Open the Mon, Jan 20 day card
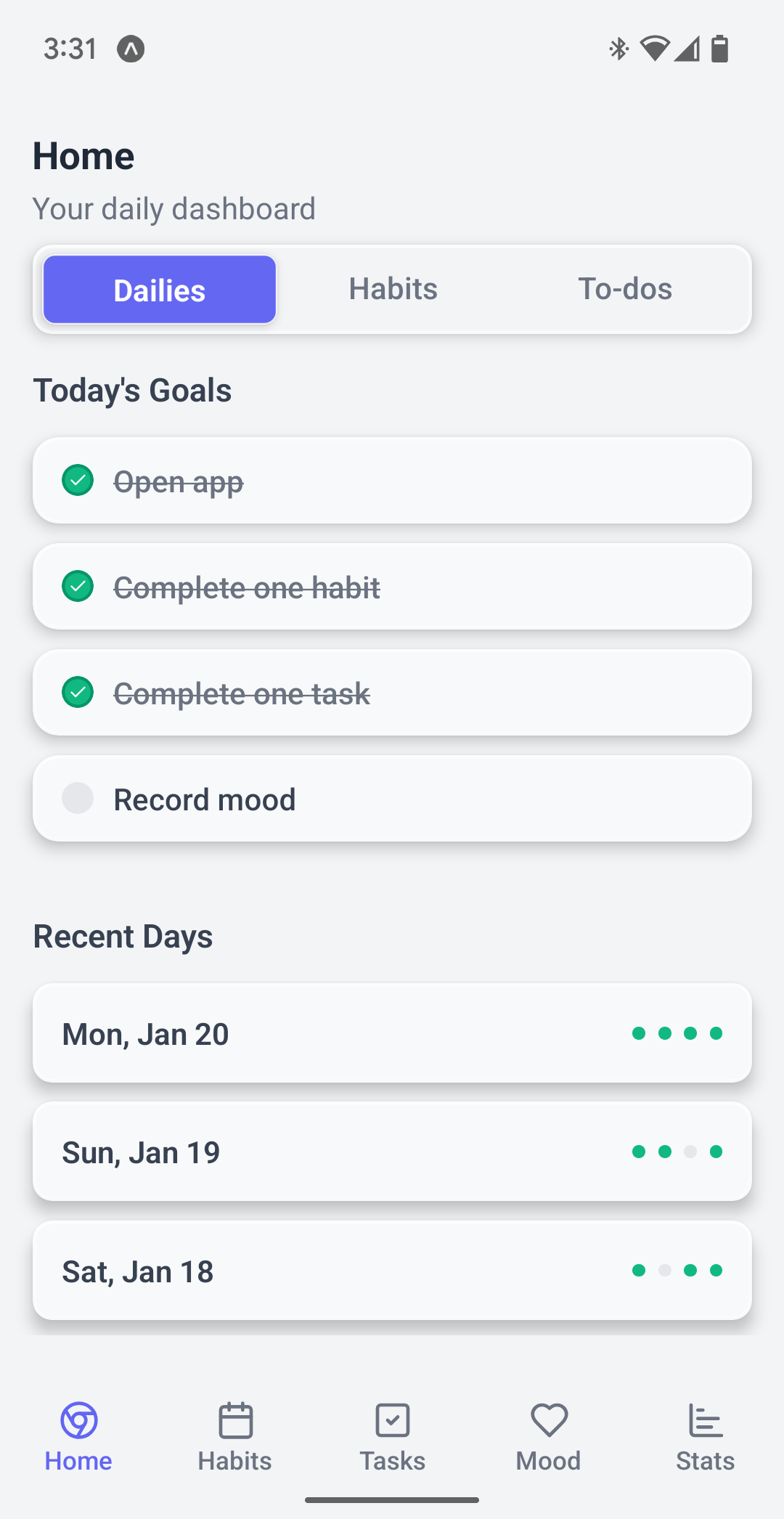Image resolution: width=784 pixels, height=1519 pixels. 392,1033
